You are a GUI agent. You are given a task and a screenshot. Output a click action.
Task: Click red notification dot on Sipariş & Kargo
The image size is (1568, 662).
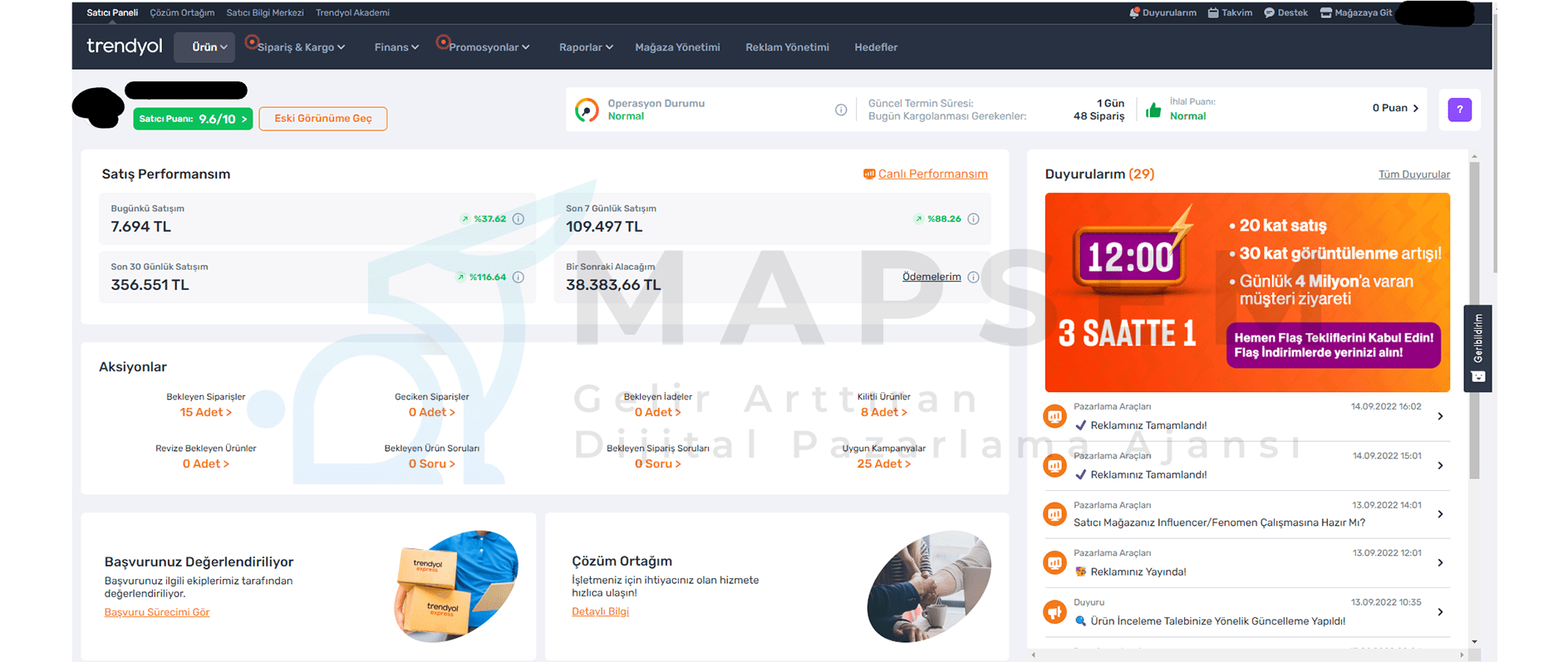point(252,42)
